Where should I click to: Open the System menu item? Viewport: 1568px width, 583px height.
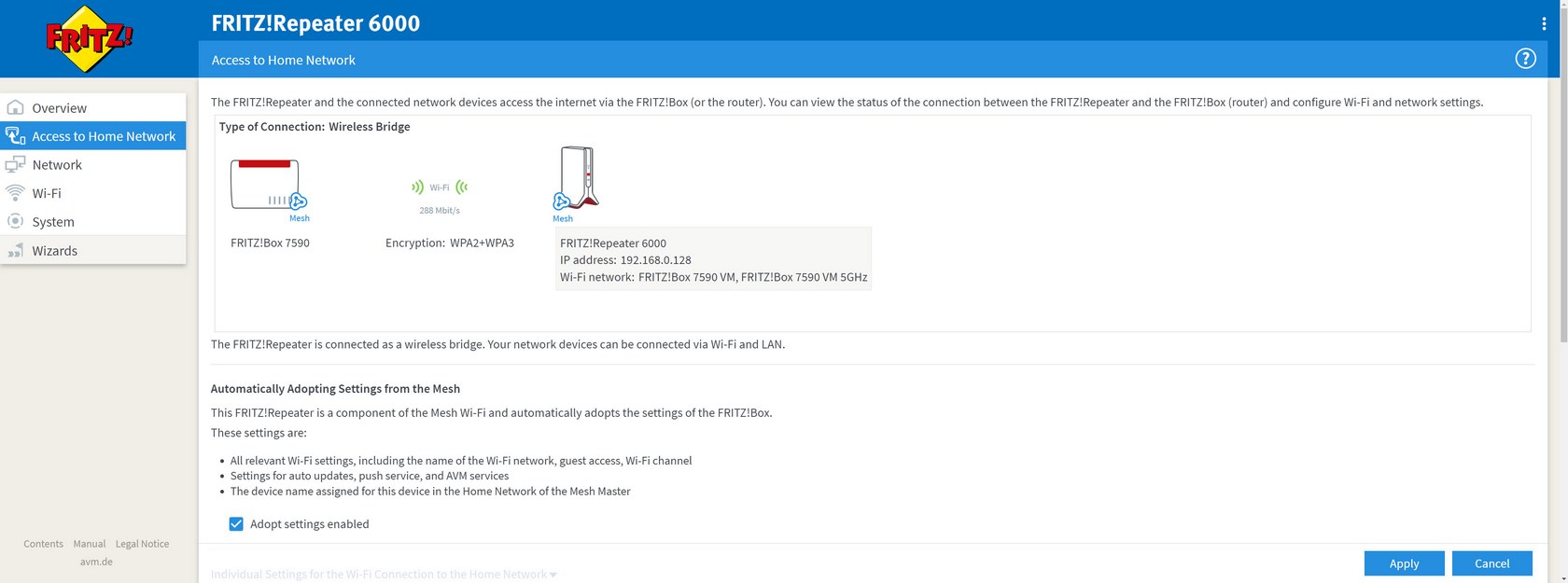tap(93, 221)
